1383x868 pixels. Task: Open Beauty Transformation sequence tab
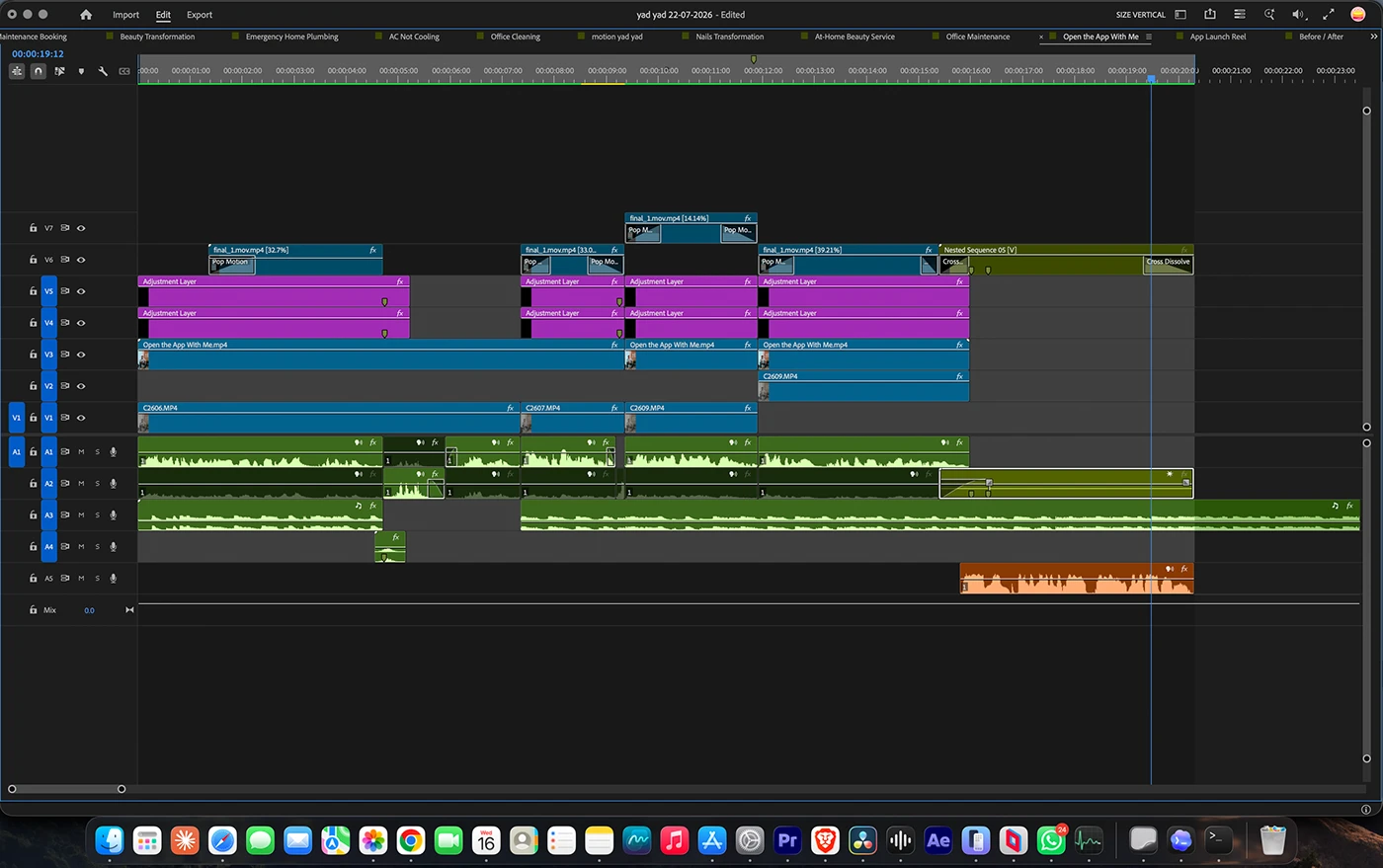click(x=157, y=37)
